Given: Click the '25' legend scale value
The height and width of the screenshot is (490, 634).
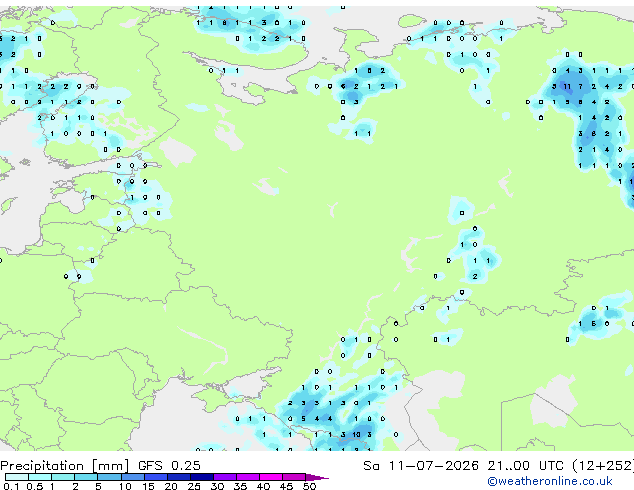Looking at the screenshot, I should [x=194, y=486].
